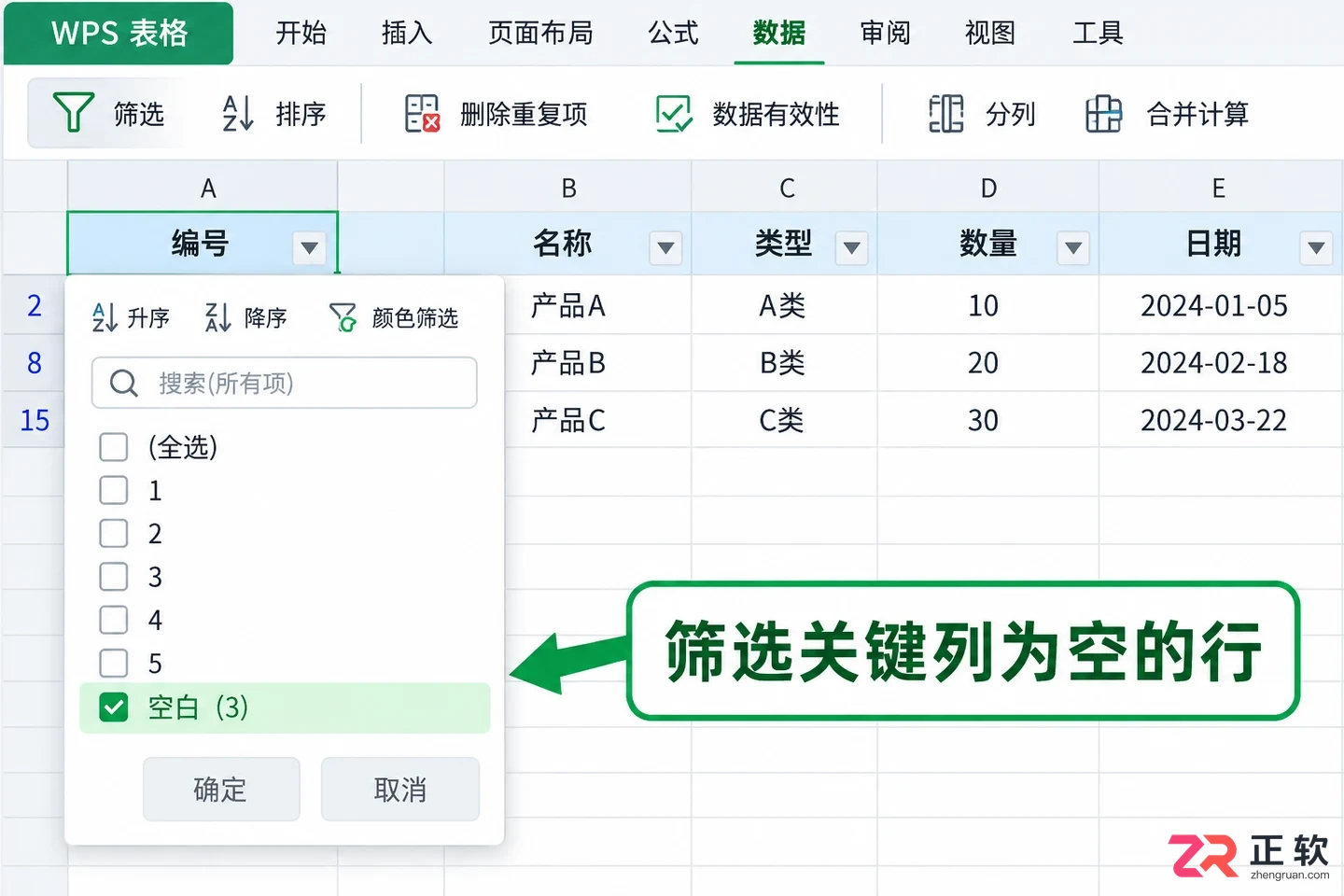This screenshot has height=896, width=1344.
Task: Click the date cell 2024-02-18
Action: 1221,362
